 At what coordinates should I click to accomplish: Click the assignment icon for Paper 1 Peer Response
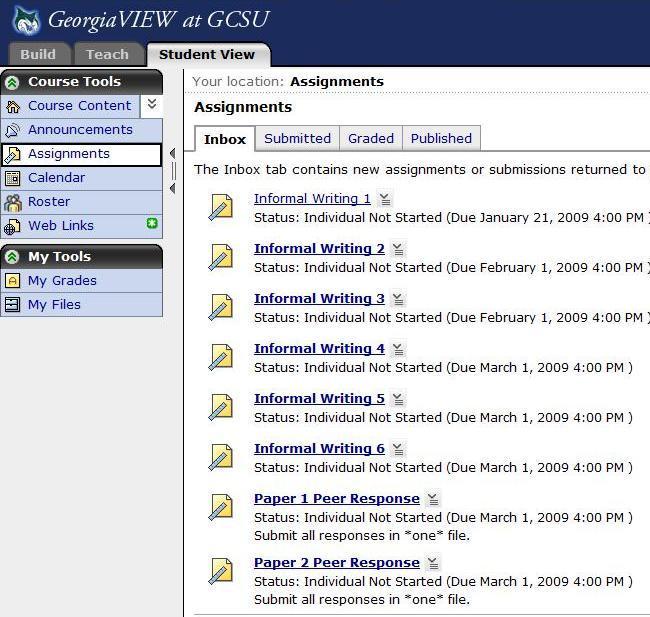(221, 507)
